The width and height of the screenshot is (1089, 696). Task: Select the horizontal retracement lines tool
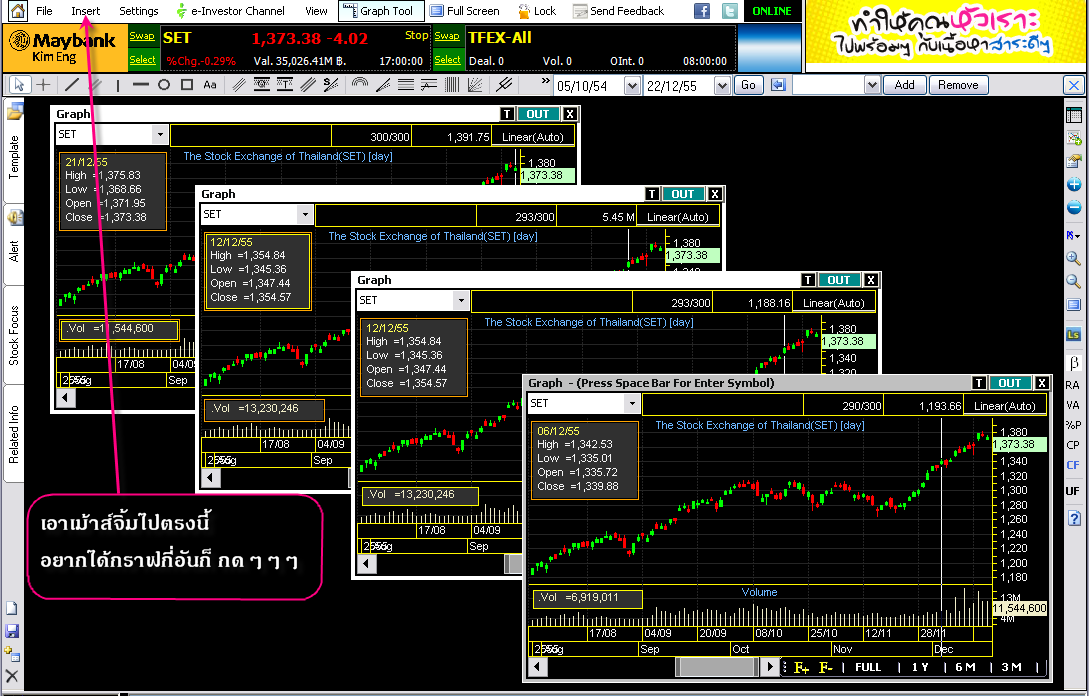coord(406,85)
